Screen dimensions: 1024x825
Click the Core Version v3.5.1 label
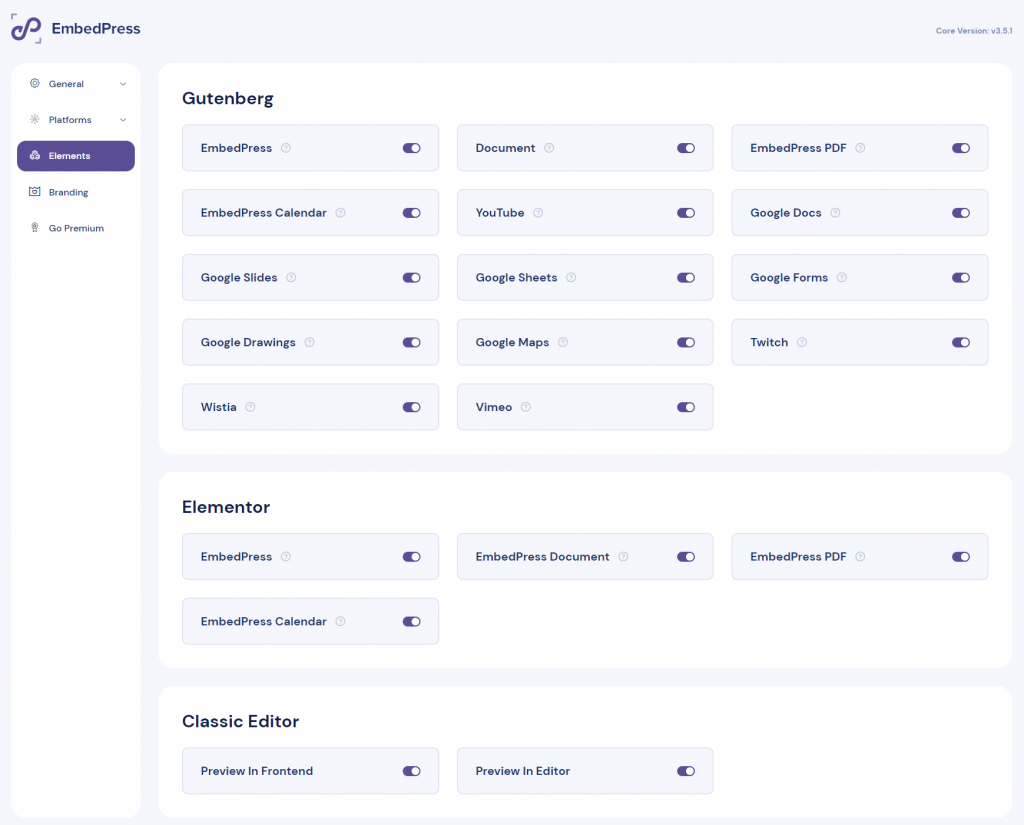tap(974, 31)
